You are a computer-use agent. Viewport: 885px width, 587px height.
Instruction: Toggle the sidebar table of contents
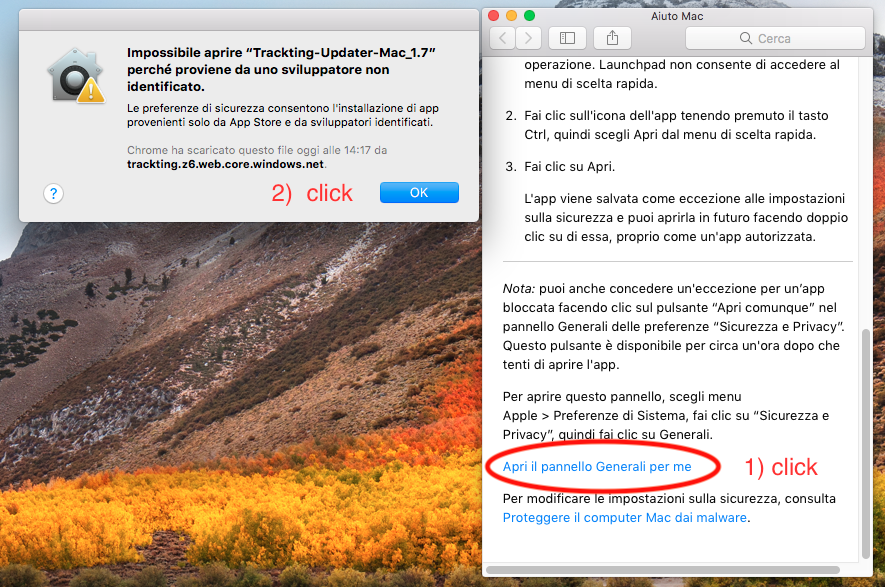(x=567, y=38)
